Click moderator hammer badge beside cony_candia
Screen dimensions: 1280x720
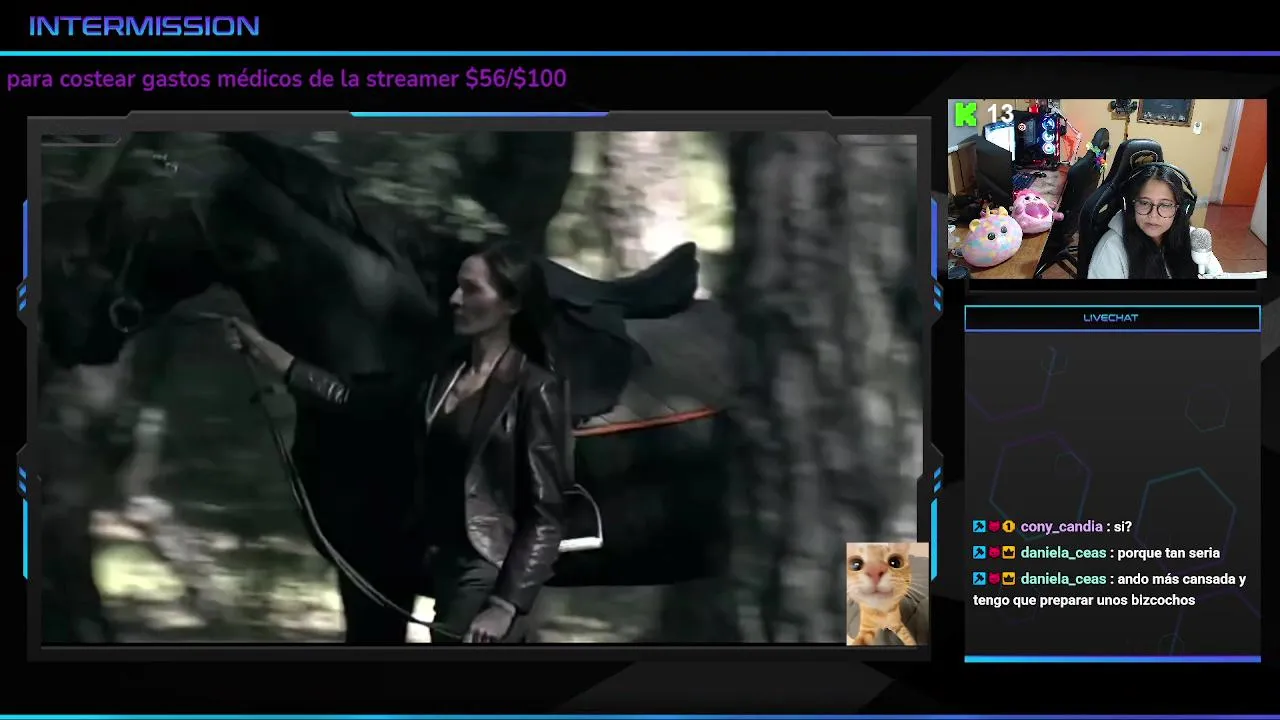979,527
